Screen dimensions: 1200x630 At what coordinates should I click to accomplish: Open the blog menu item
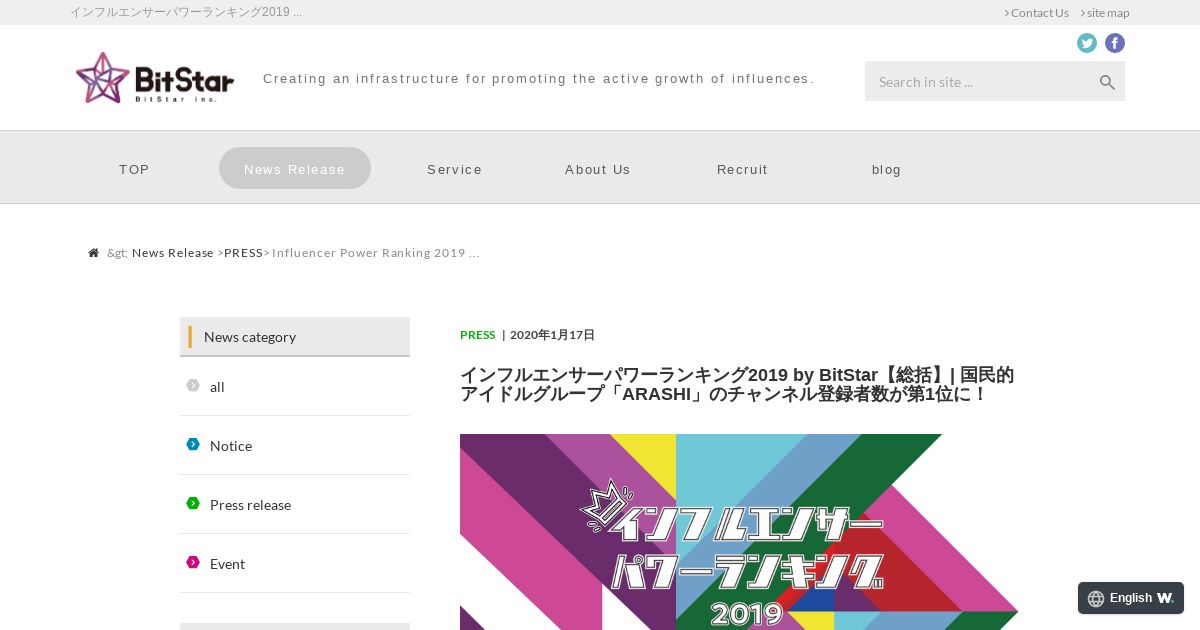886,169
